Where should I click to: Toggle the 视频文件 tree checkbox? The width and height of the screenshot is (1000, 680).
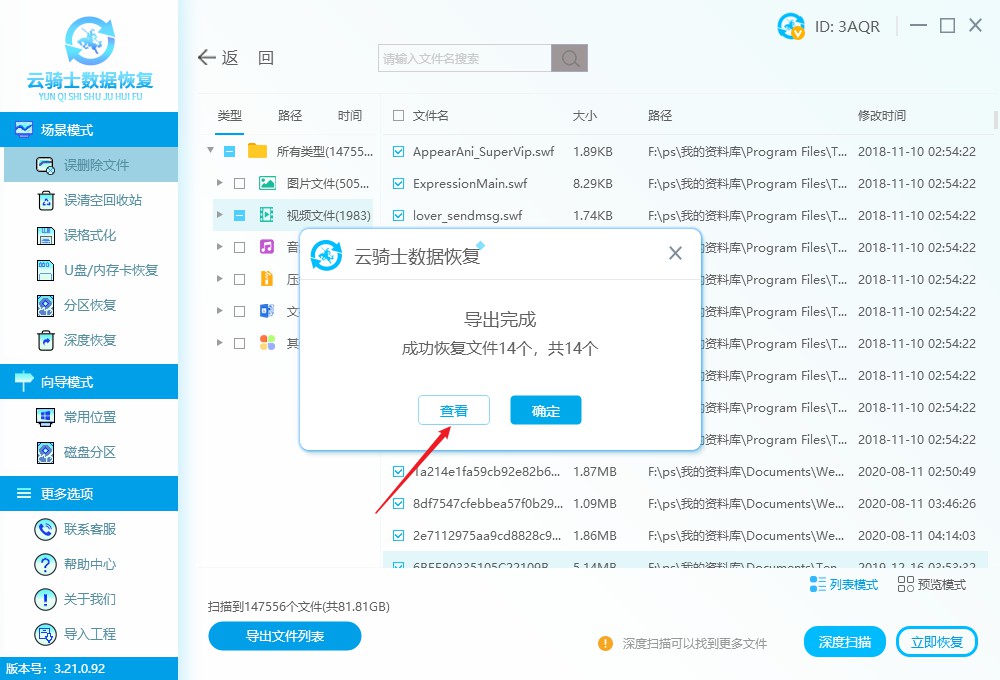click(x=240, y=216)
